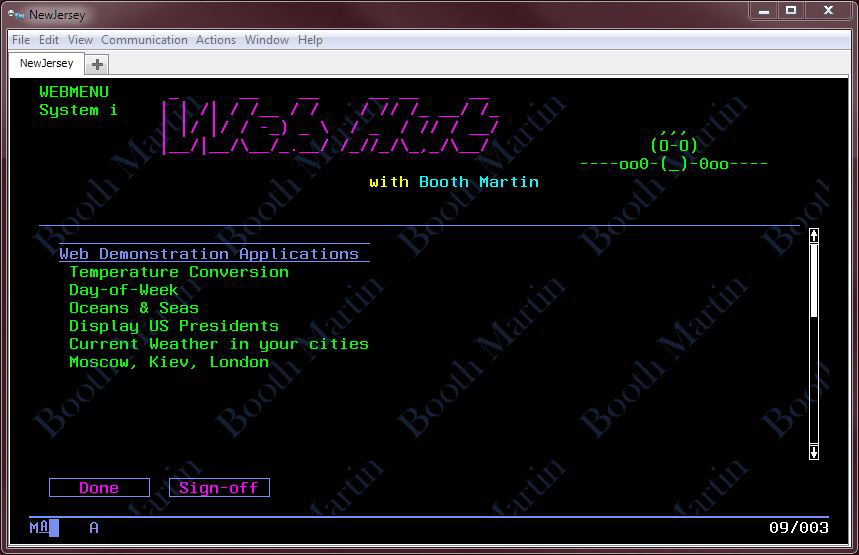
Task: Select Moscow, Kiev, London option
Action: [x=169, y=362]
